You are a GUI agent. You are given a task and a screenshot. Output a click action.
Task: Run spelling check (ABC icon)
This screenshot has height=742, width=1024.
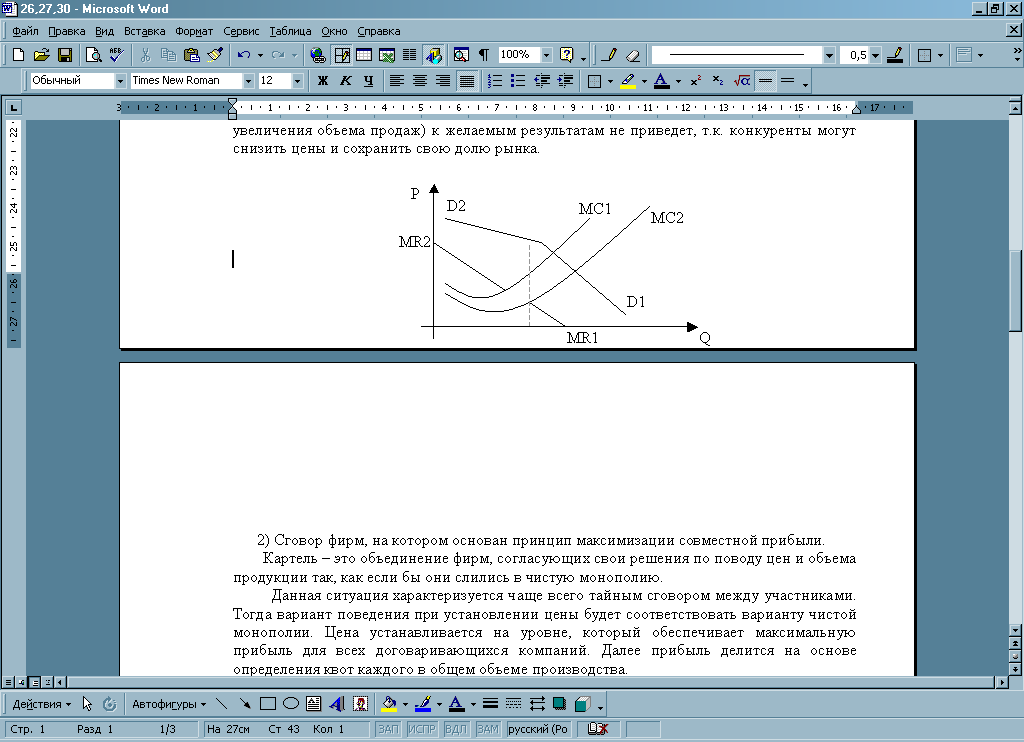(x=116, y=55)
